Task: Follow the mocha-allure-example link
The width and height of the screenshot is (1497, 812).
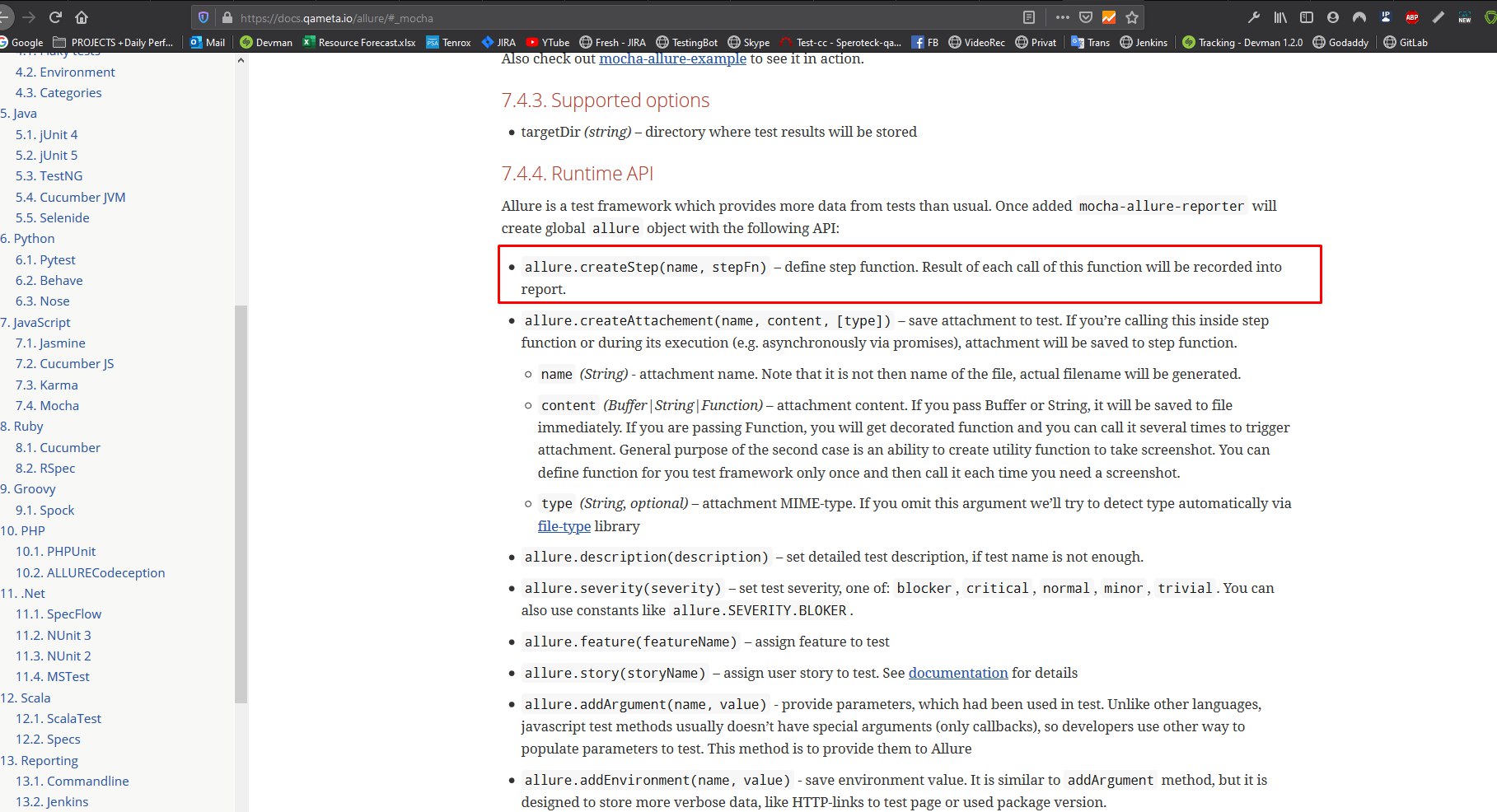Action: [x=672, y=58]
